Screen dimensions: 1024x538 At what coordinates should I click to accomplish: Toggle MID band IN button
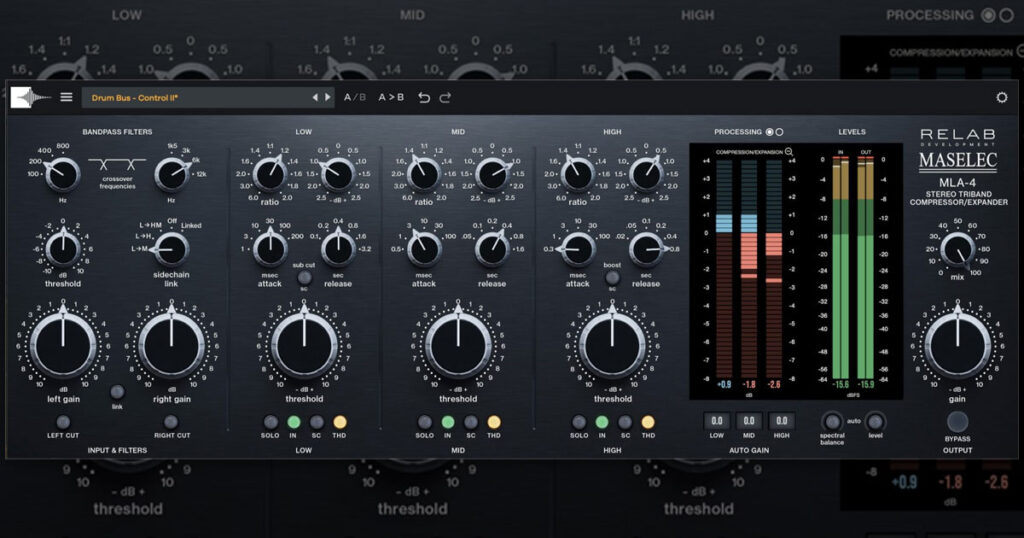447,422
